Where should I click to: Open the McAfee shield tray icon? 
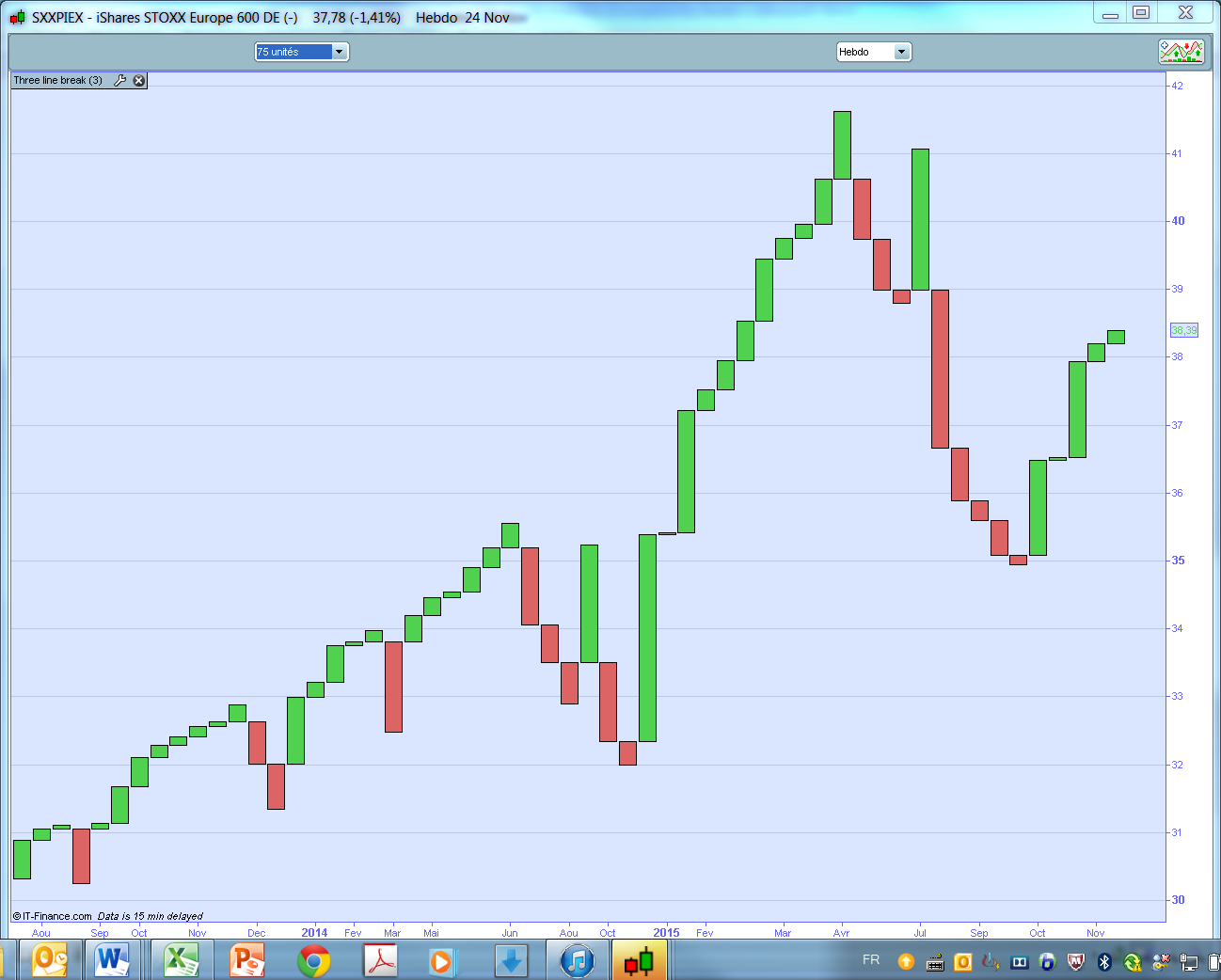(1076, 961)
